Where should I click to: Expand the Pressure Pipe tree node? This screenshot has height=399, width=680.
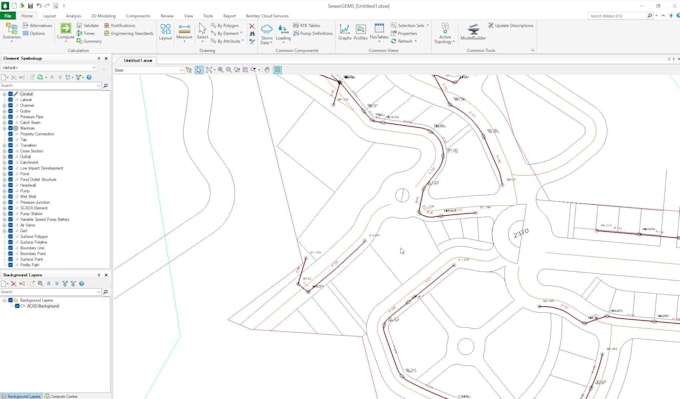[x=4, y=117]
